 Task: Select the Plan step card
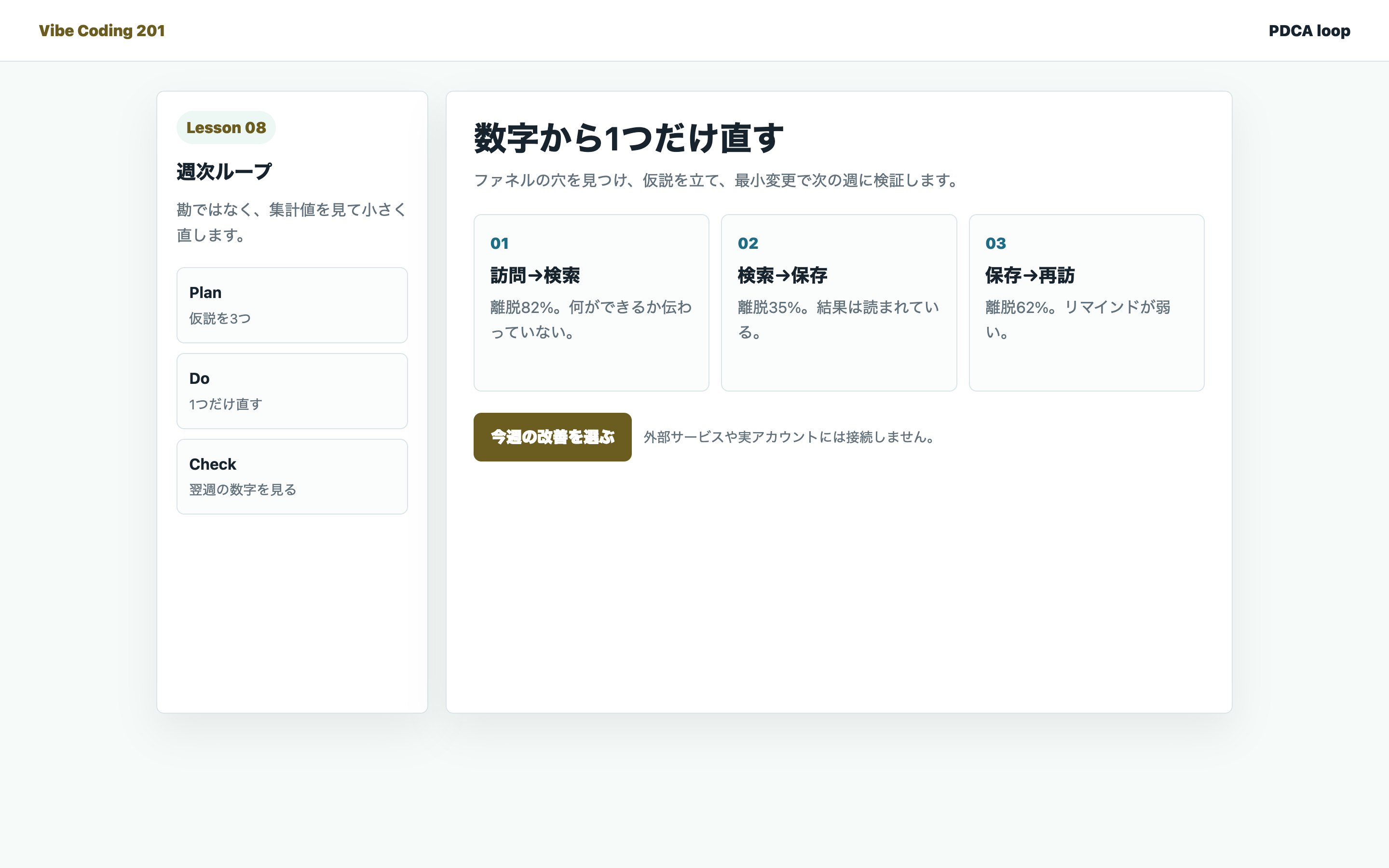click(x=292, y=305)
